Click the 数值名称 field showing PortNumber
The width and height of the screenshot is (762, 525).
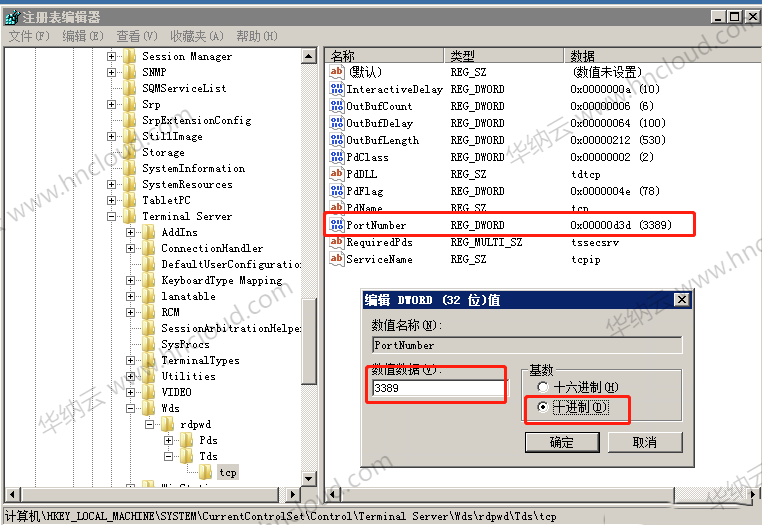(527, 345)
